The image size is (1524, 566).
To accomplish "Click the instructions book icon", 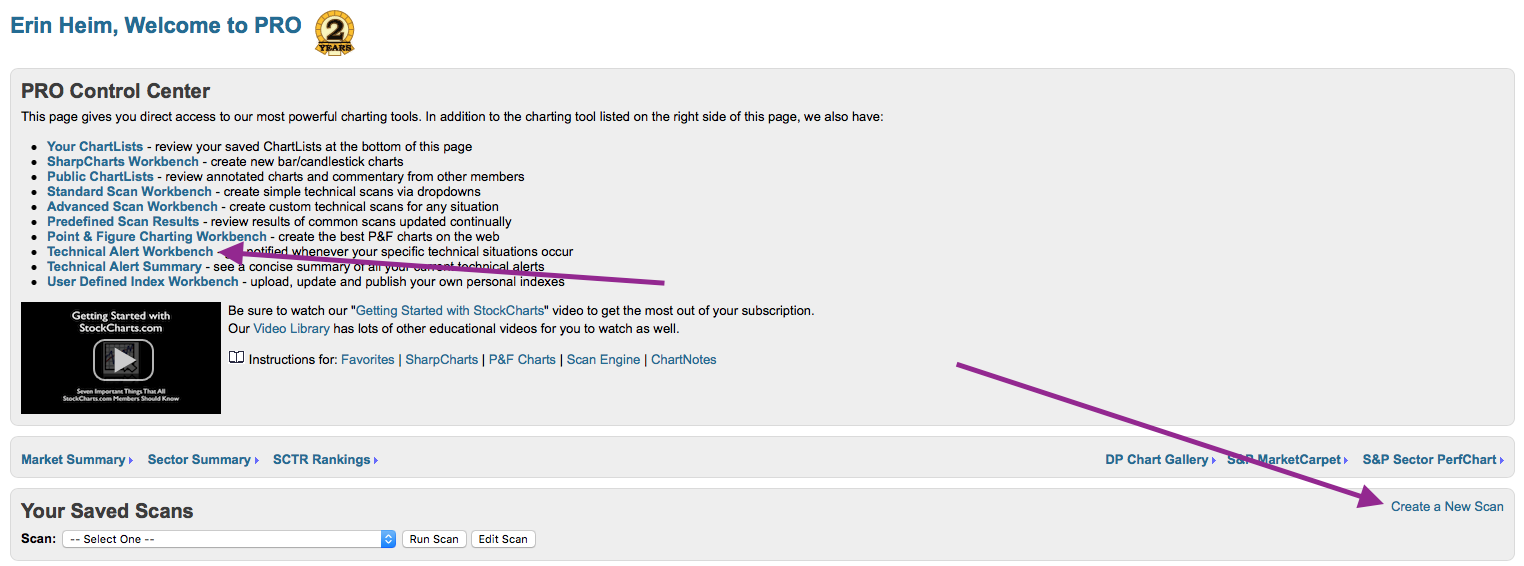I will (x=236, y=358).
